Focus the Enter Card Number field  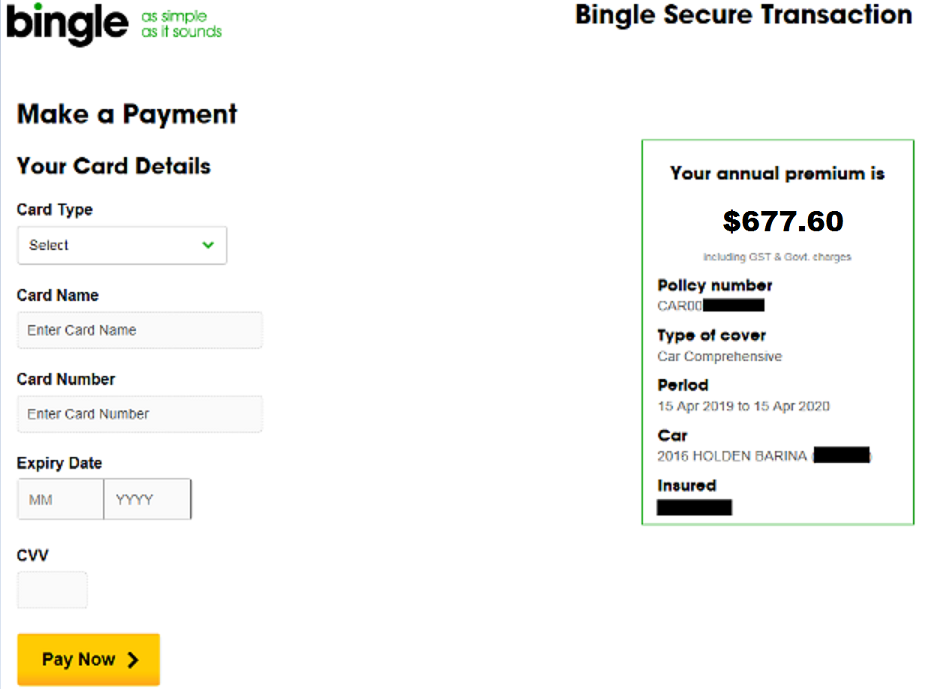[x=140, y=414]
